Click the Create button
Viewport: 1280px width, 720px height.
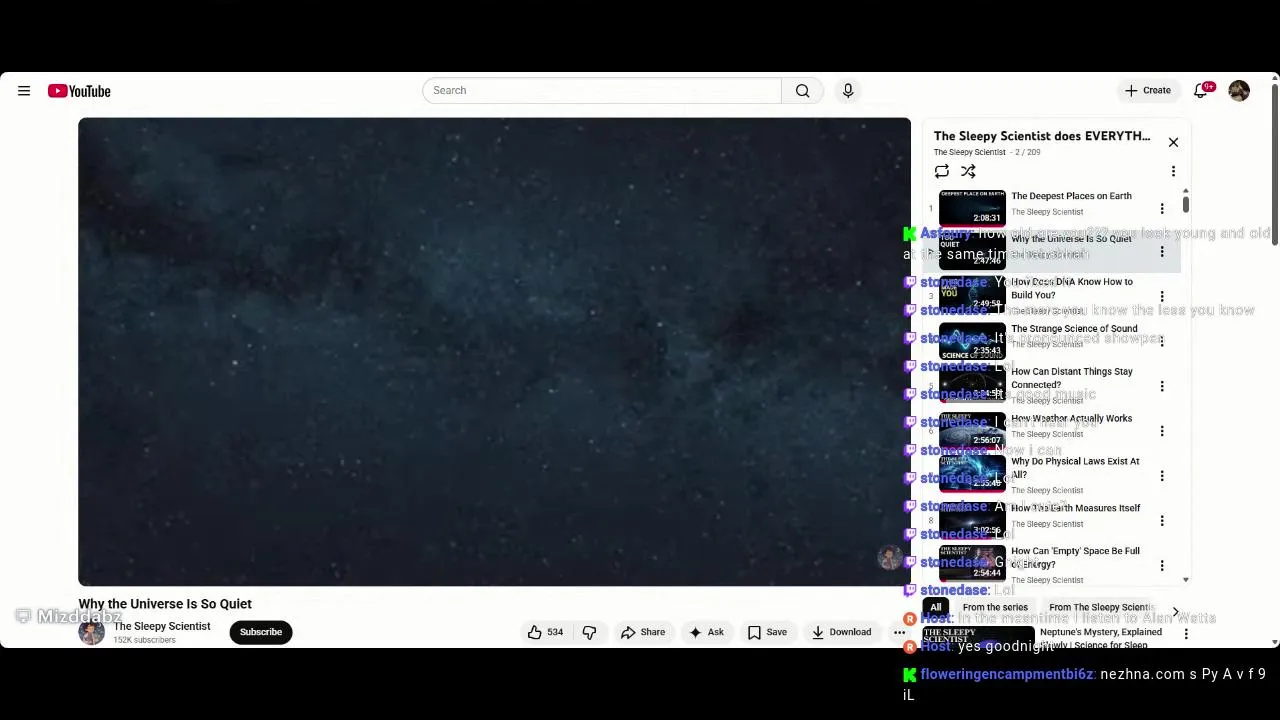point(1147,91)
